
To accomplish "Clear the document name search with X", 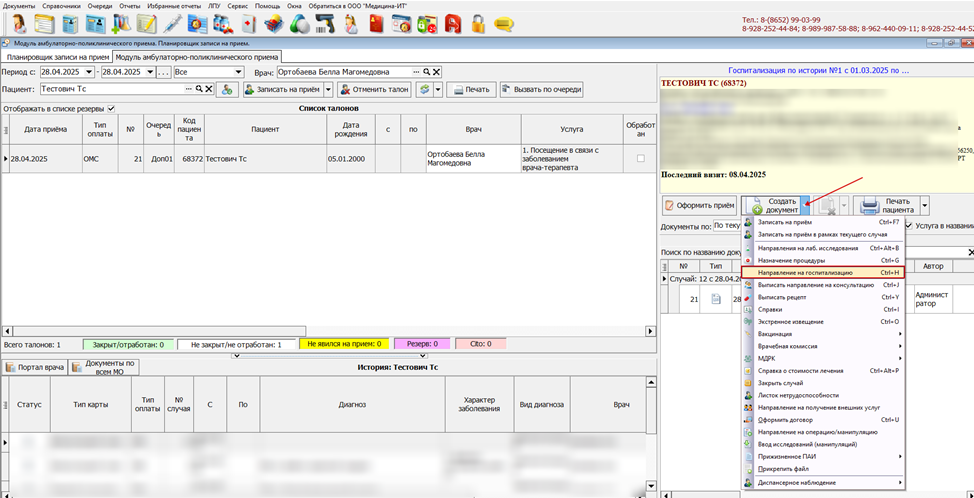I will pyautogui.click(x=970, y=252).
